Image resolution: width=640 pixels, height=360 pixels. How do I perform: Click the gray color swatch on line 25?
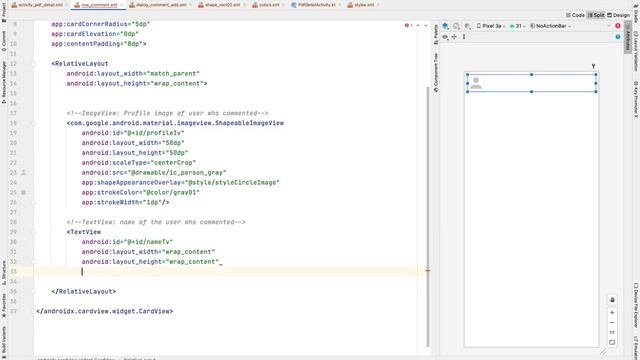point(24,192)
